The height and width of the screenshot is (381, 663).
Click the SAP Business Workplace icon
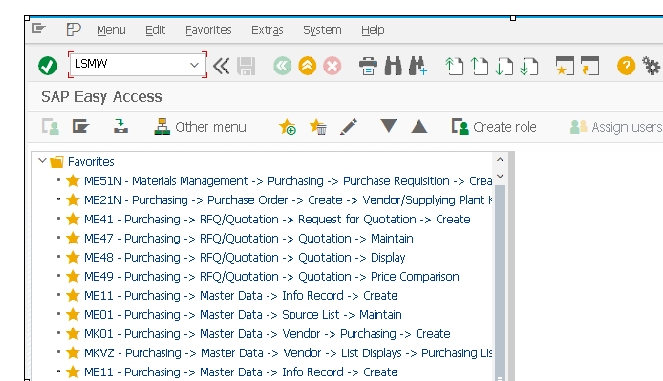click(121, 127)
